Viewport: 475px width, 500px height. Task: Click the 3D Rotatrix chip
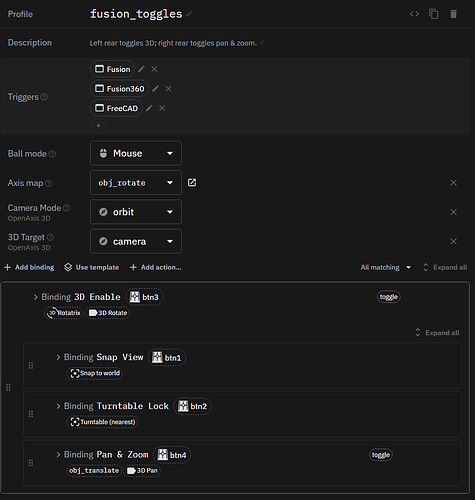click(64, 313)
